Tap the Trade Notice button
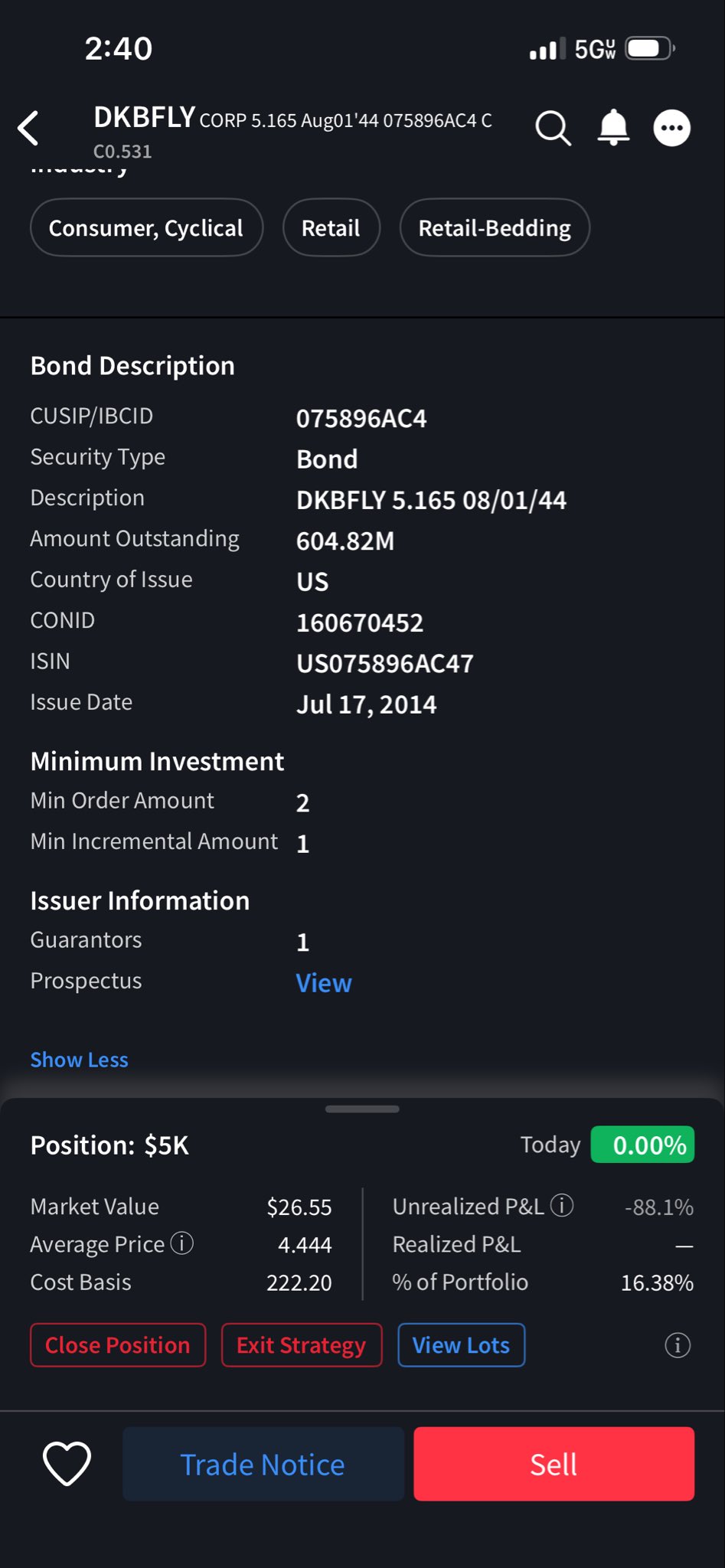 tap(263, 1464)
